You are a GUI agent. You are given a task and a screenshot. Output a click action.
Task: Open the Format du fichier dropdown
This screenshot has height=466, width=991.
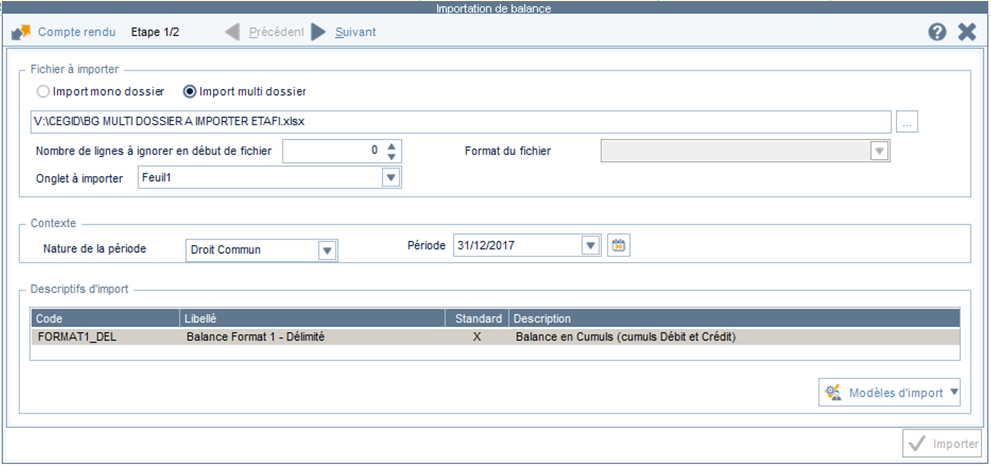879,151
